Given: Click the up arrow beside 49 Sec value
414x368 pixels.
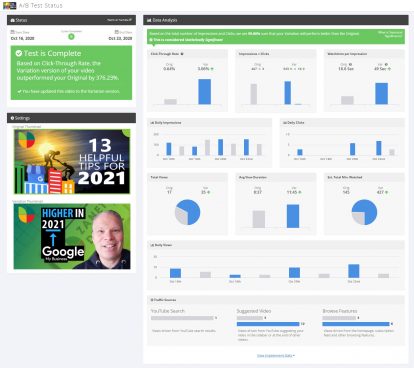Looking at the screenshot, I should [389, 69].
